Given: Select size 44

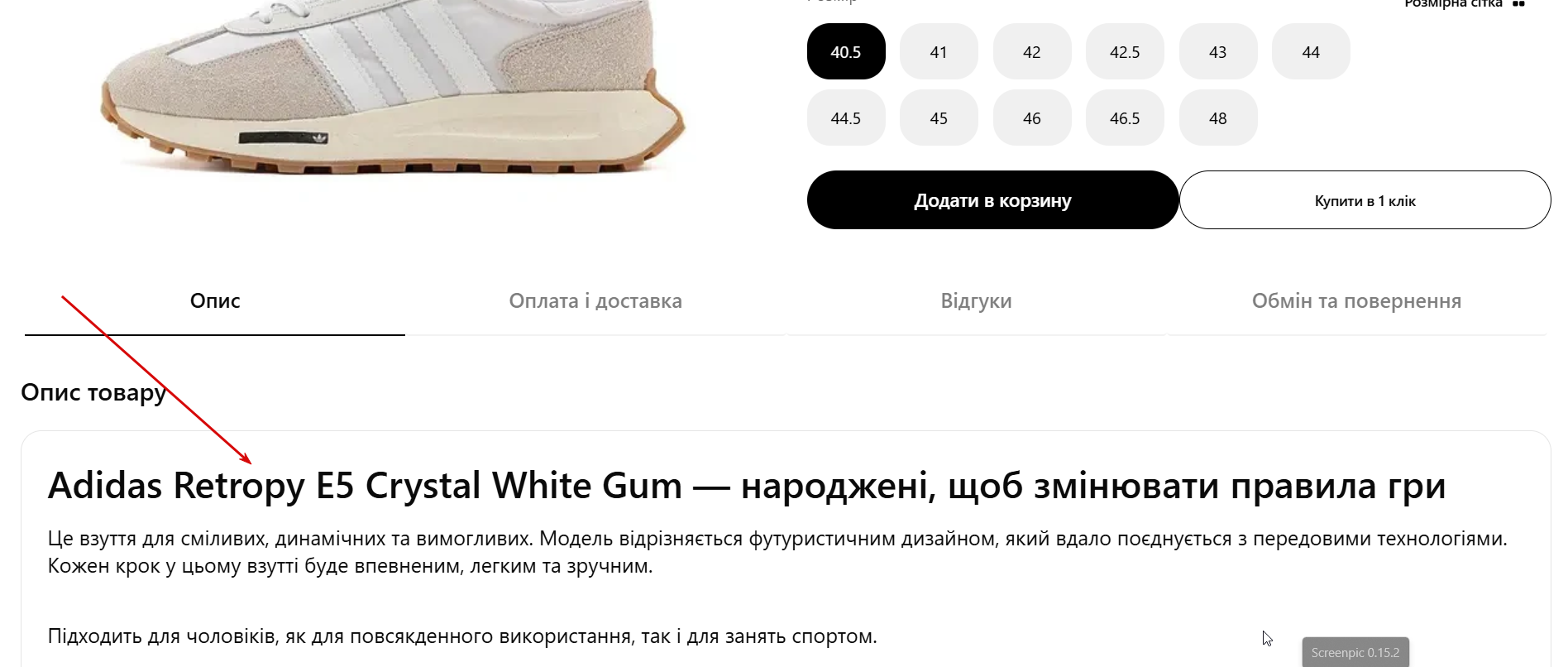Looking at the screenshot, I should pyautogui.click(x=1311, y=51).
